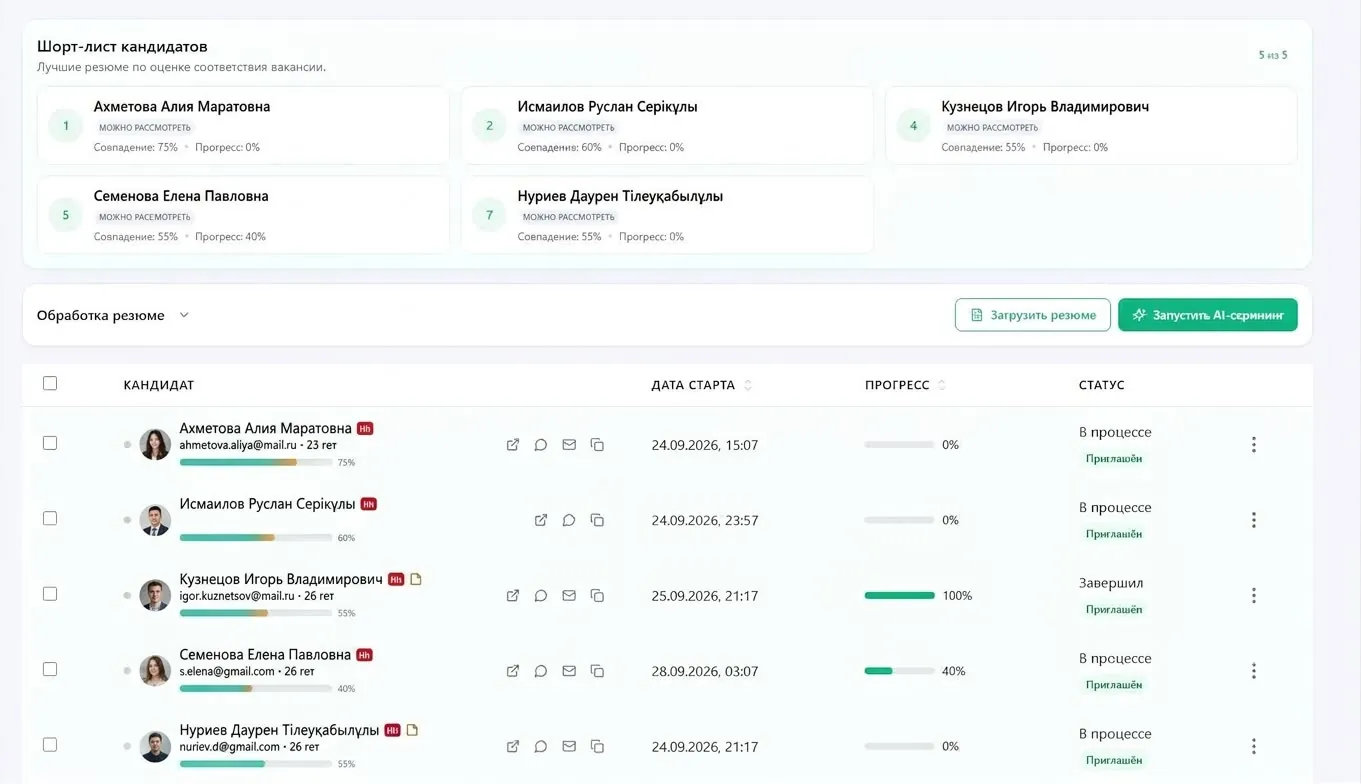Open shortlist card Ахметова Алия Маратовна
The width and height of the screenshot is (1361, 784).
(x=243, y=125)
